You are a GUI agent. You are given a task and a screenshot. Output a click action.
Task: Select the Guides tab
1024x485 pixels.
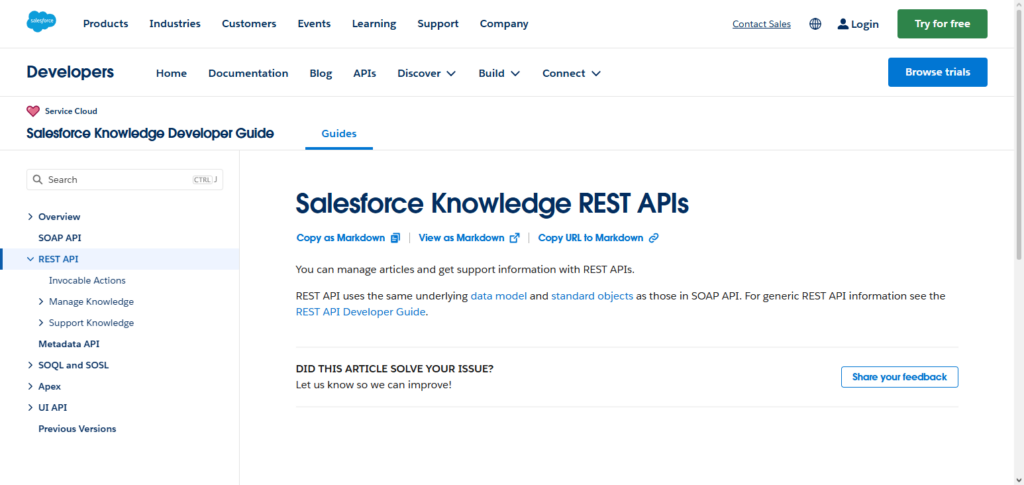339,134
